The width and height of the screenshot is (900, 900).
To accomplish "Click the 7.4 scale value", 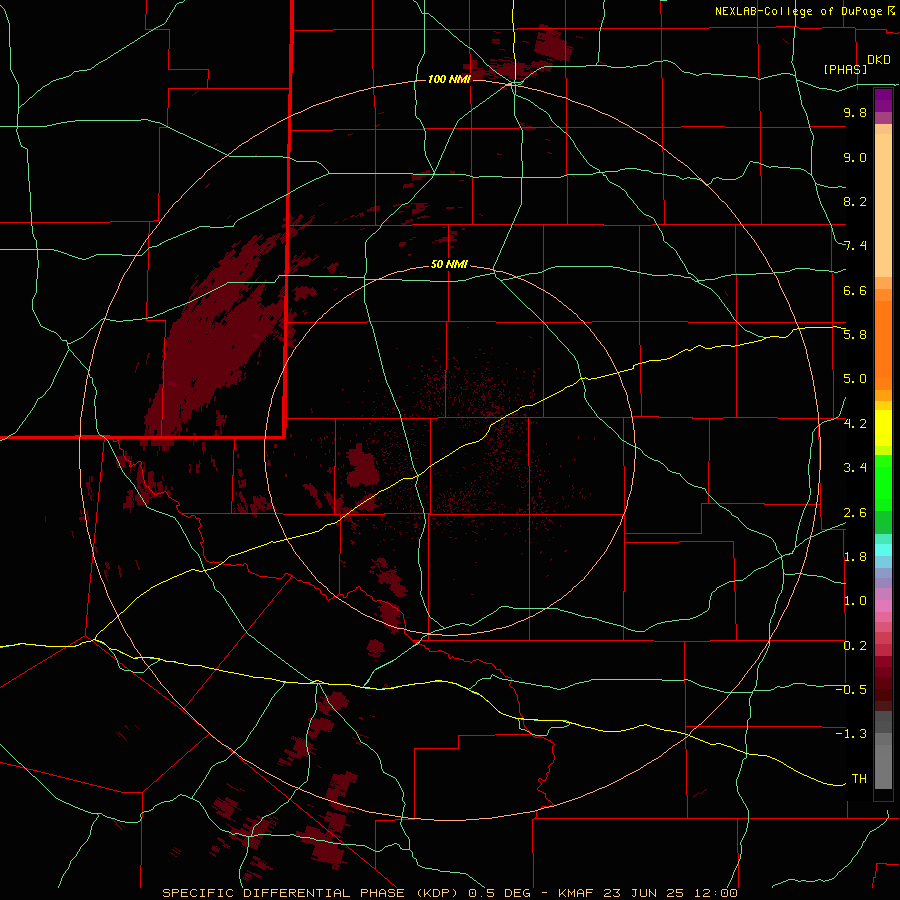I will [x=855, y=246].
